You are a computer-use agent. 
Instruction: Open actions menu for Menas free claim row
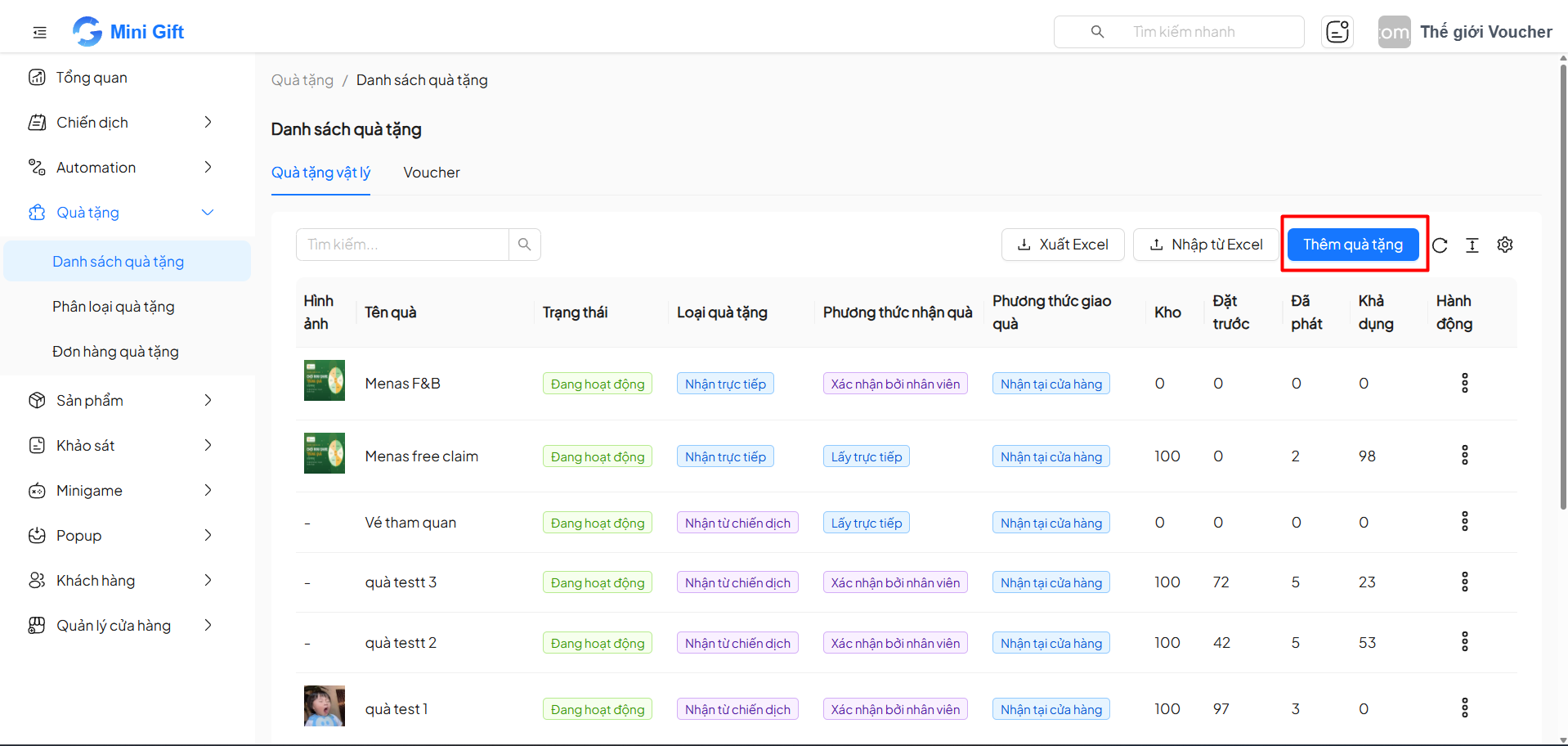pos(1465,455)
